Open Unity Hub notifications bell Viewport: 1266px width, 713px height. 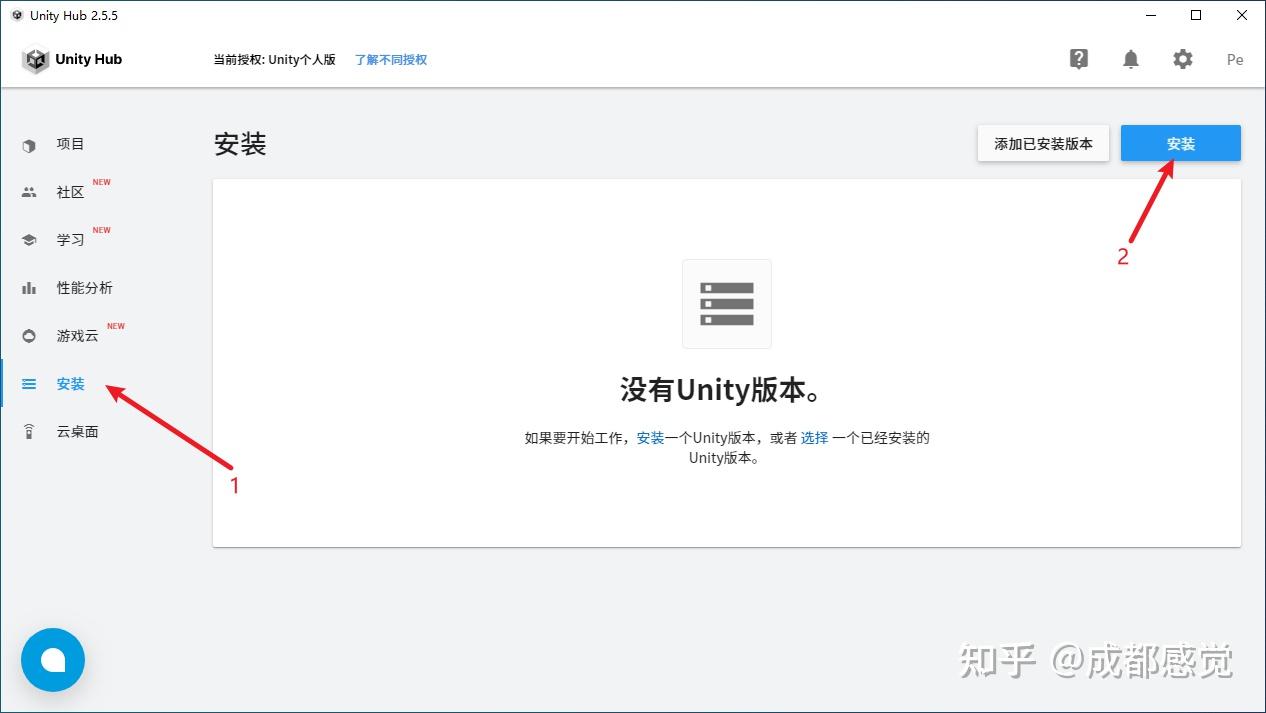[1130, 59]
